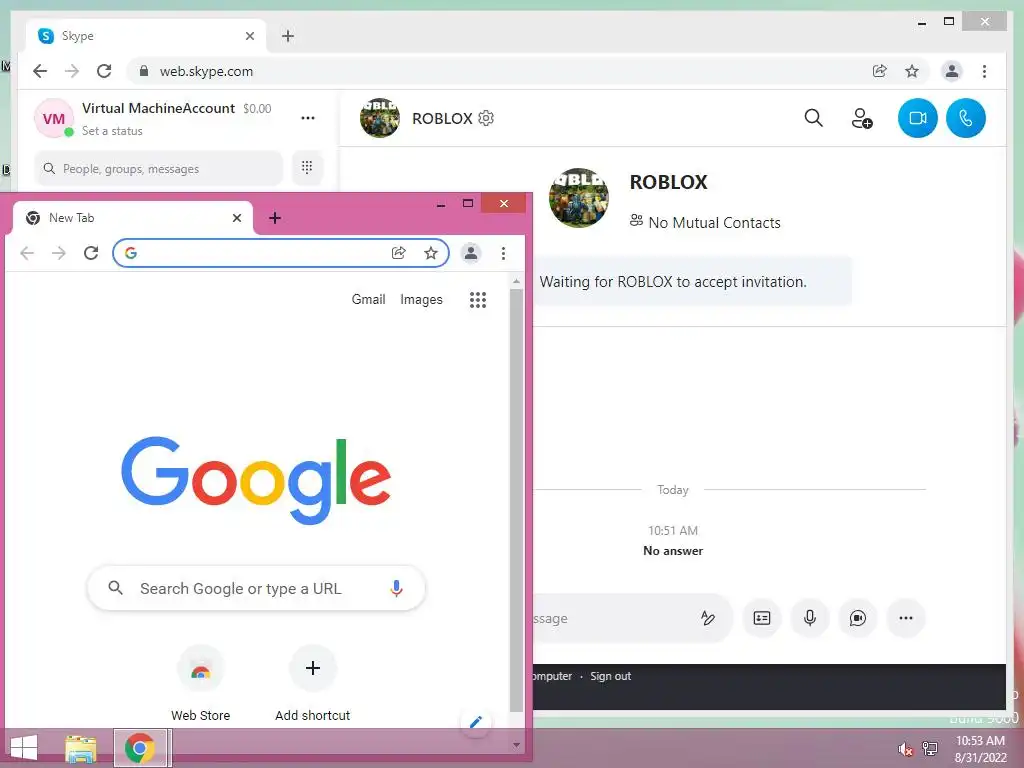Open Google Images link

421,299
